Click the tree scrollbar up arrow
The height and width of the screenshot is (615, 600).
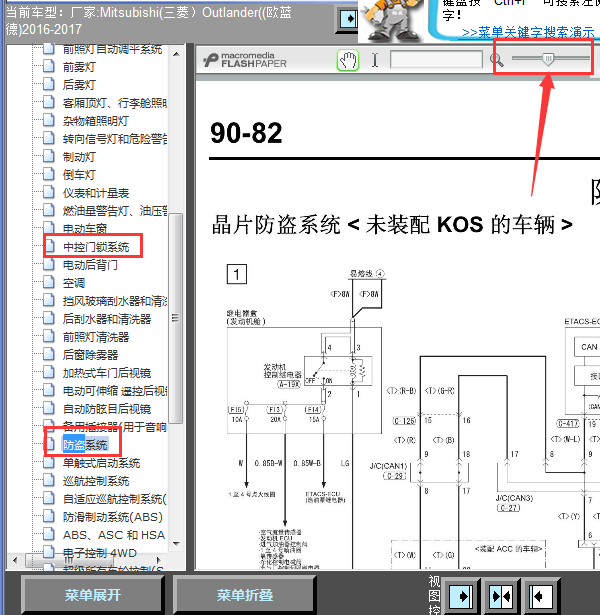tap(176, 54)
